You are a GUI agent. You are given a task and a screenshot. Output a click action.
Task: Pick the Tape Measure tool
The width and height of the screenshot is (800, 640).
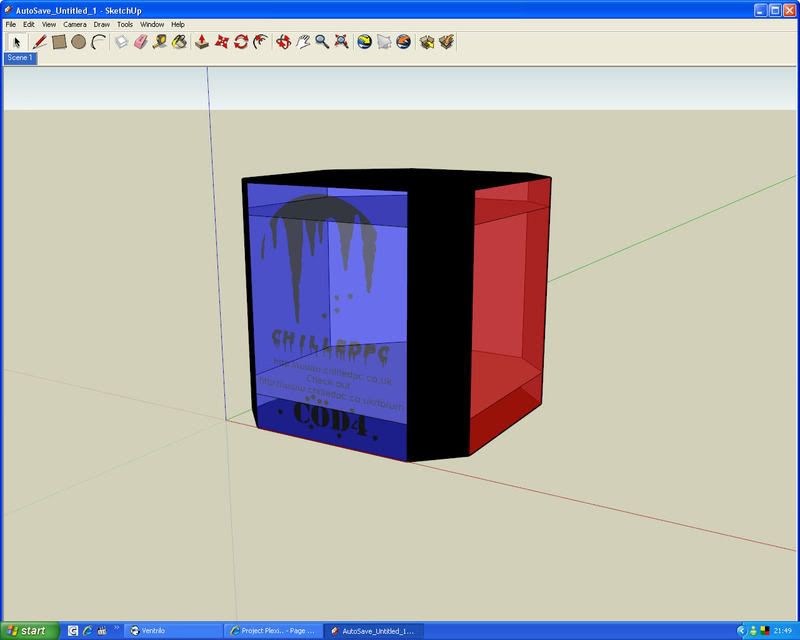click(x=160, y=42)
